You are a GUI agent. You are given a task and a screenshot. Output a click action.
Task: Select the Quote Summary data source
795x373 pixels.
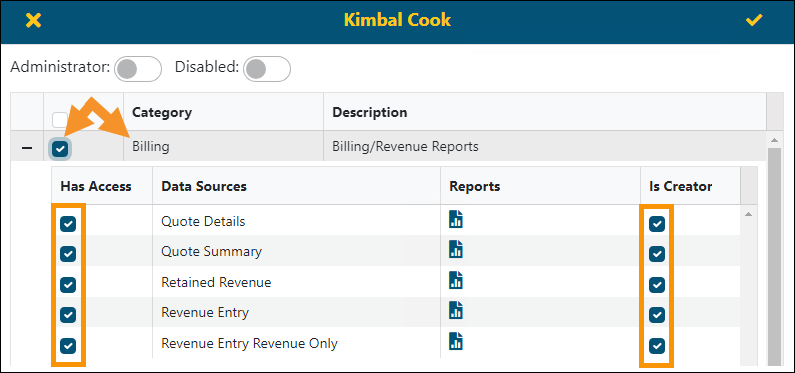(x=211, y=251)
